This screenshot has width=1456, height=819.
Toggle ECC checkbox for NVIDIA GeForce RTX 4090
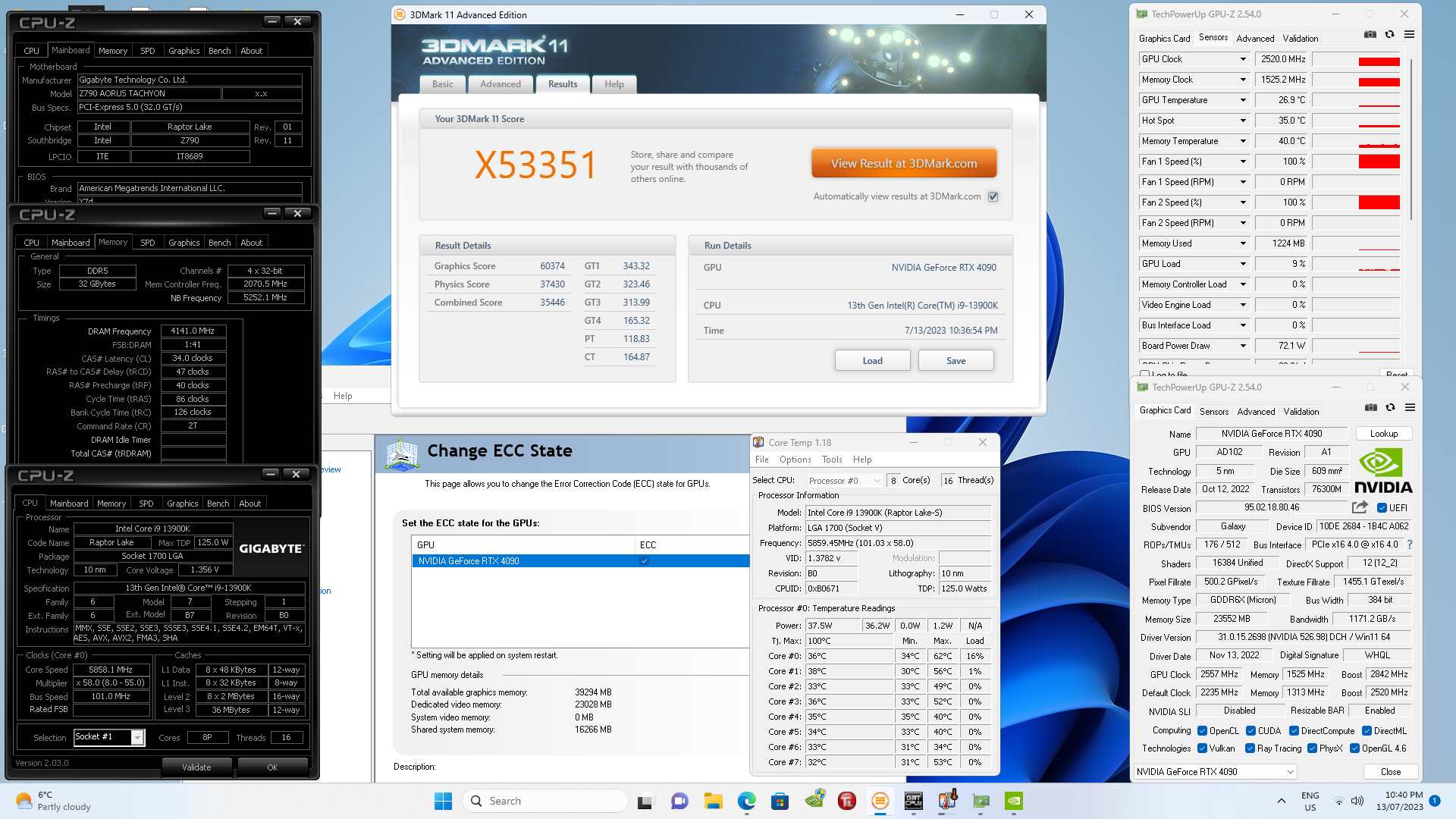coord(644,561)
